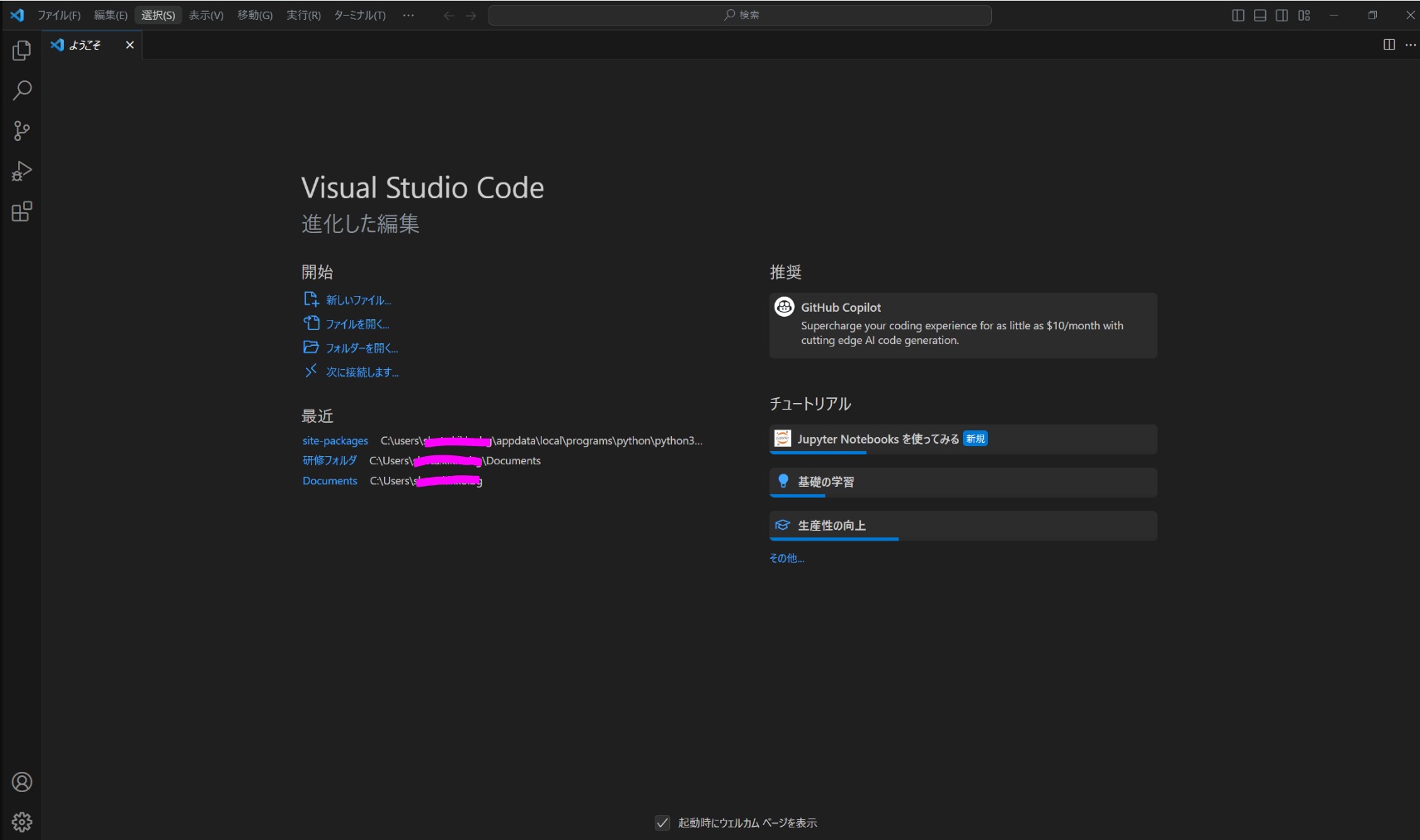Click the GitHub Copilot icon in 推奨 card
This screenshot has width=1420, height=840.
(785, 306)
